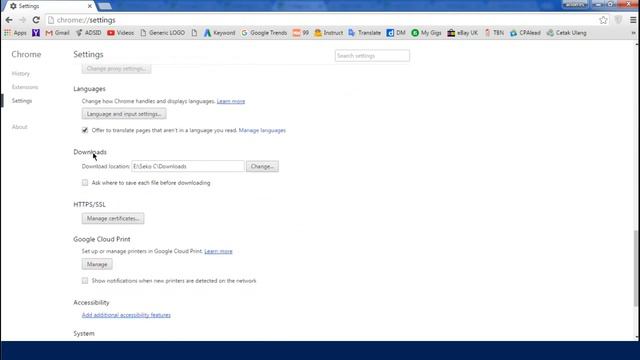Open the Gmail bookmark
The height and width of the screenshot is (360, 640).
57,33
